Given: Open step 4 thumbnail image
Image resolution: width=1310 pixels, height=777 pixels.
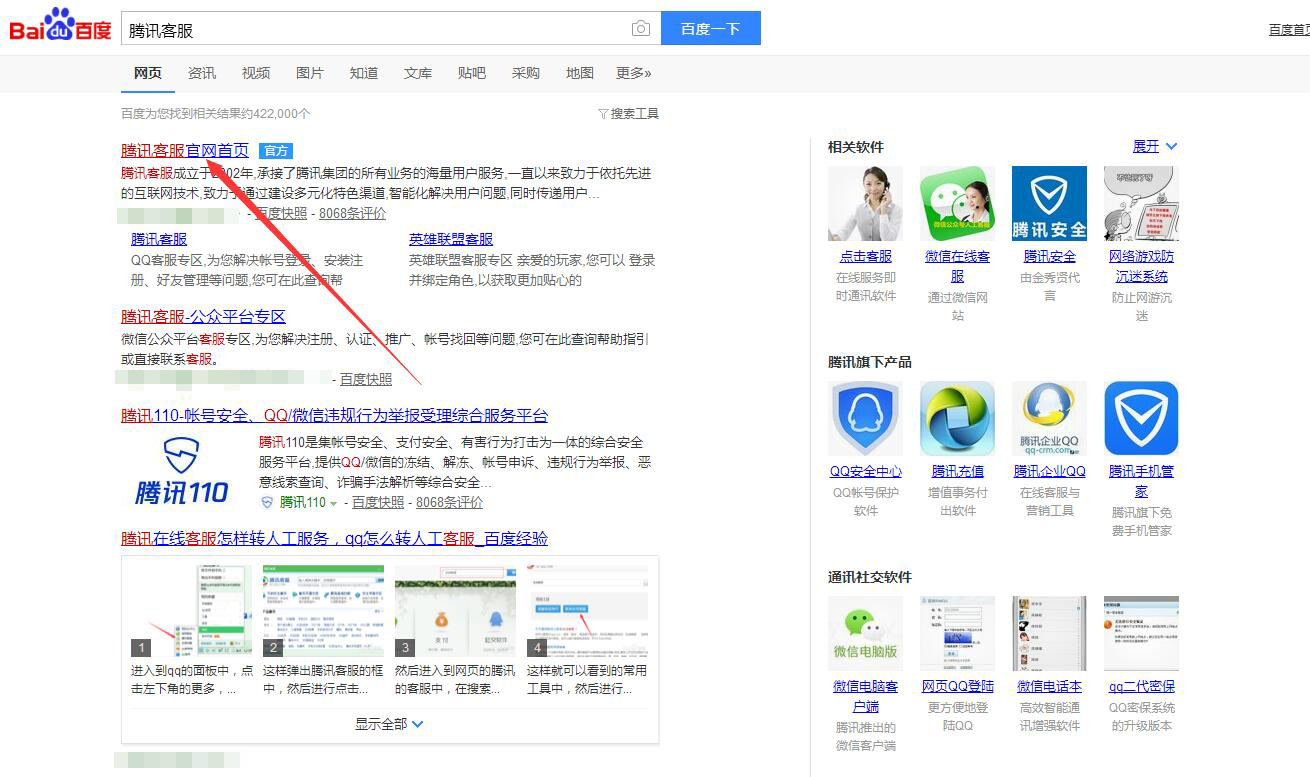Looking at the screenshot, I should pyautogui.click(x=587, y=611).
